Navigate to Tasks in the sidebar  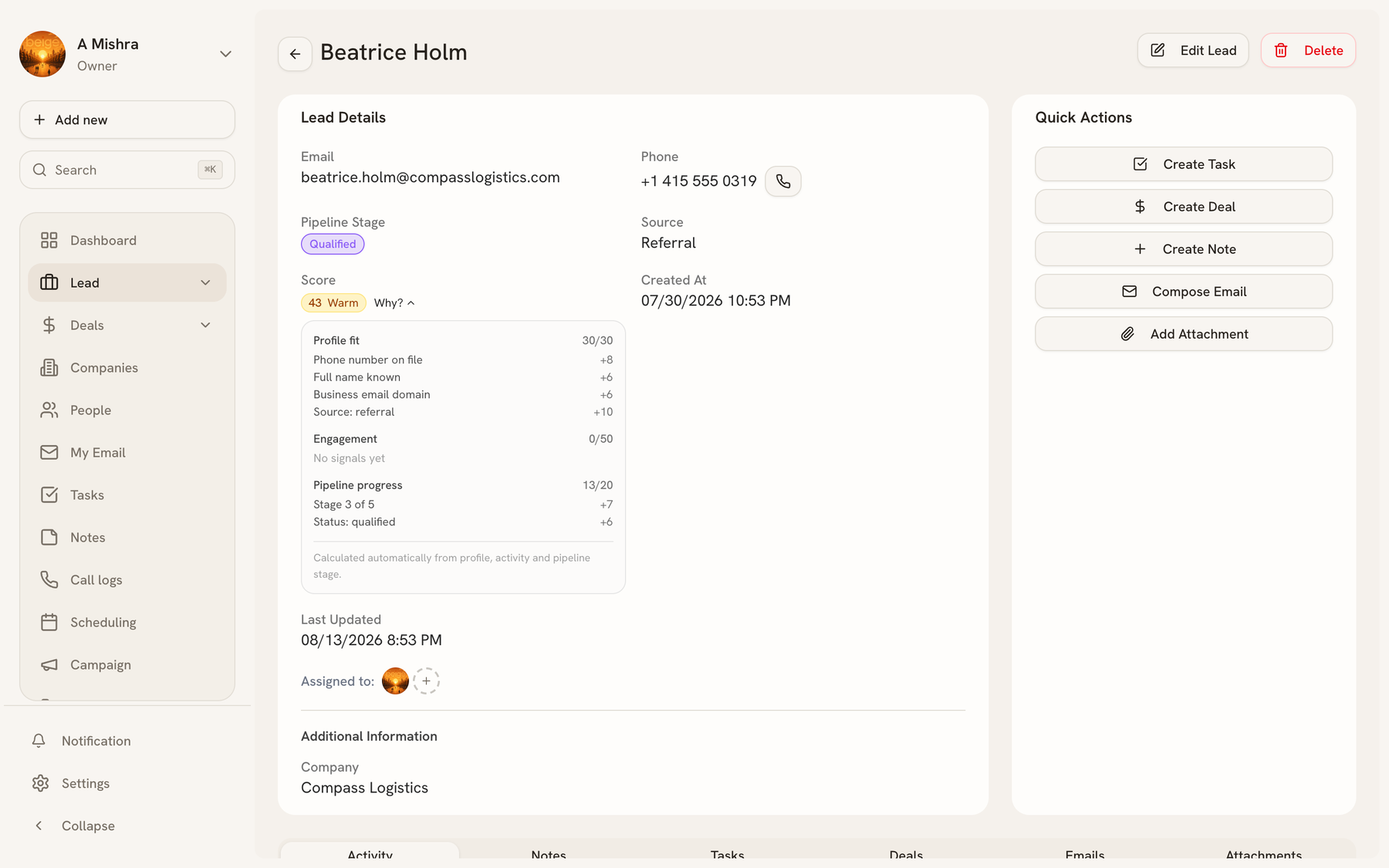127,495
